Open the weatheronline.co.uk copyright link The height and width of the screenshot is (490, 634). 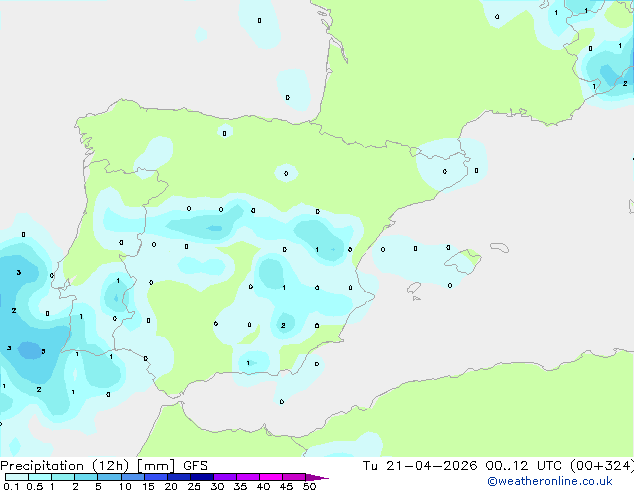[x=549, y=481]
